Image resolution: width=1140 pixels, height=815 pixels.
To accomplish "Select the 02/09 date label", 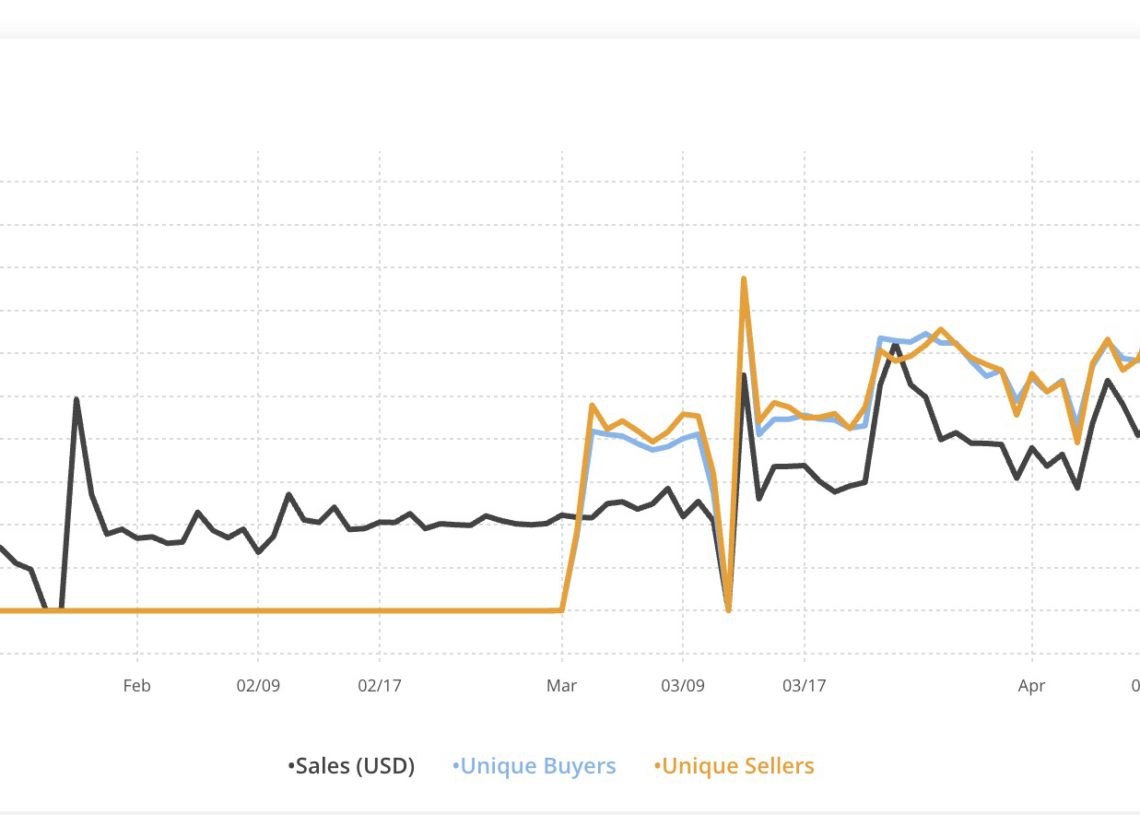I will tap(258, 685).
